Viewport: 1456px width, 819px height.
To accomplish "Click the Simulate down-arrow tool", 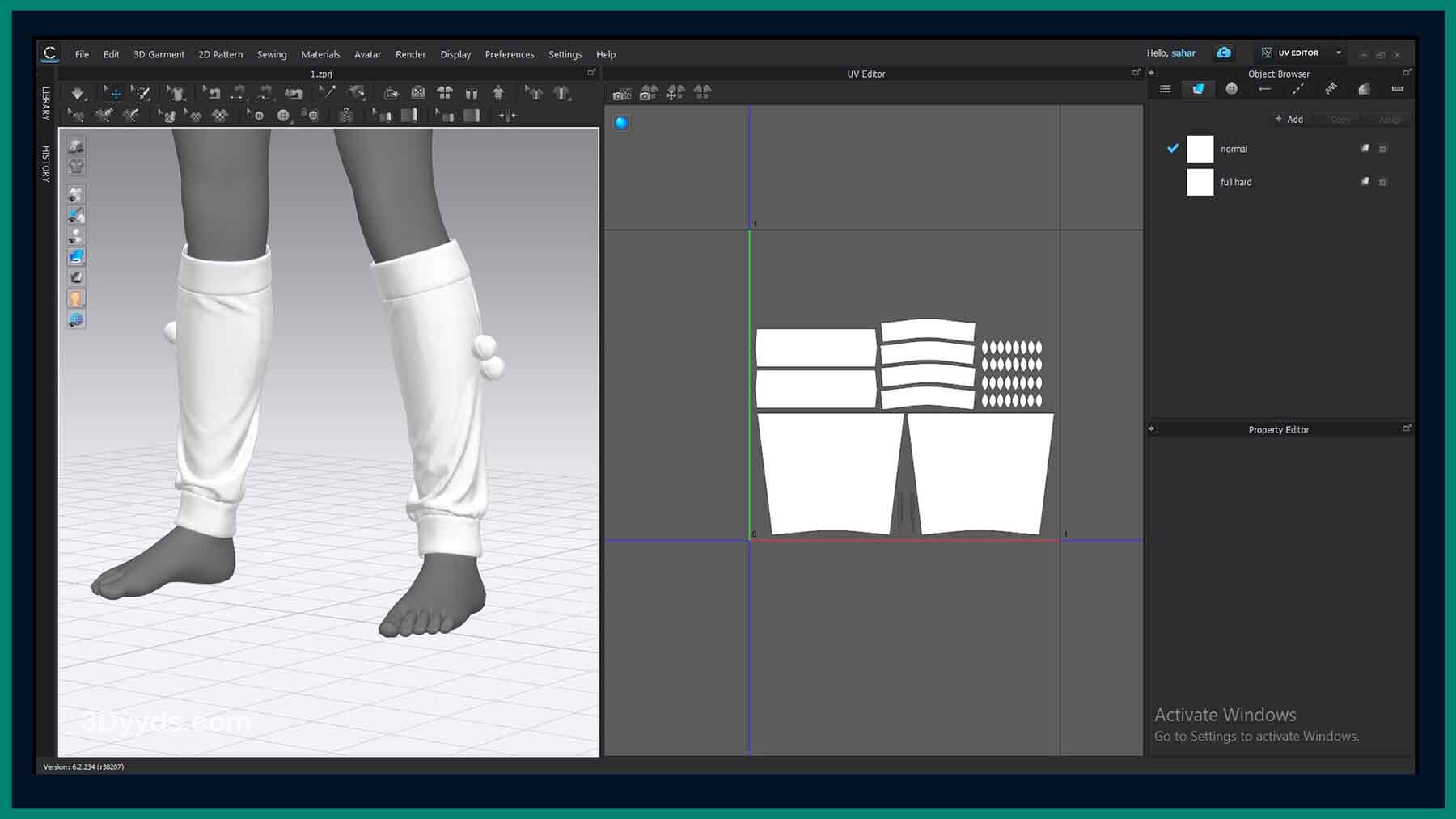I will pos(78,94).
